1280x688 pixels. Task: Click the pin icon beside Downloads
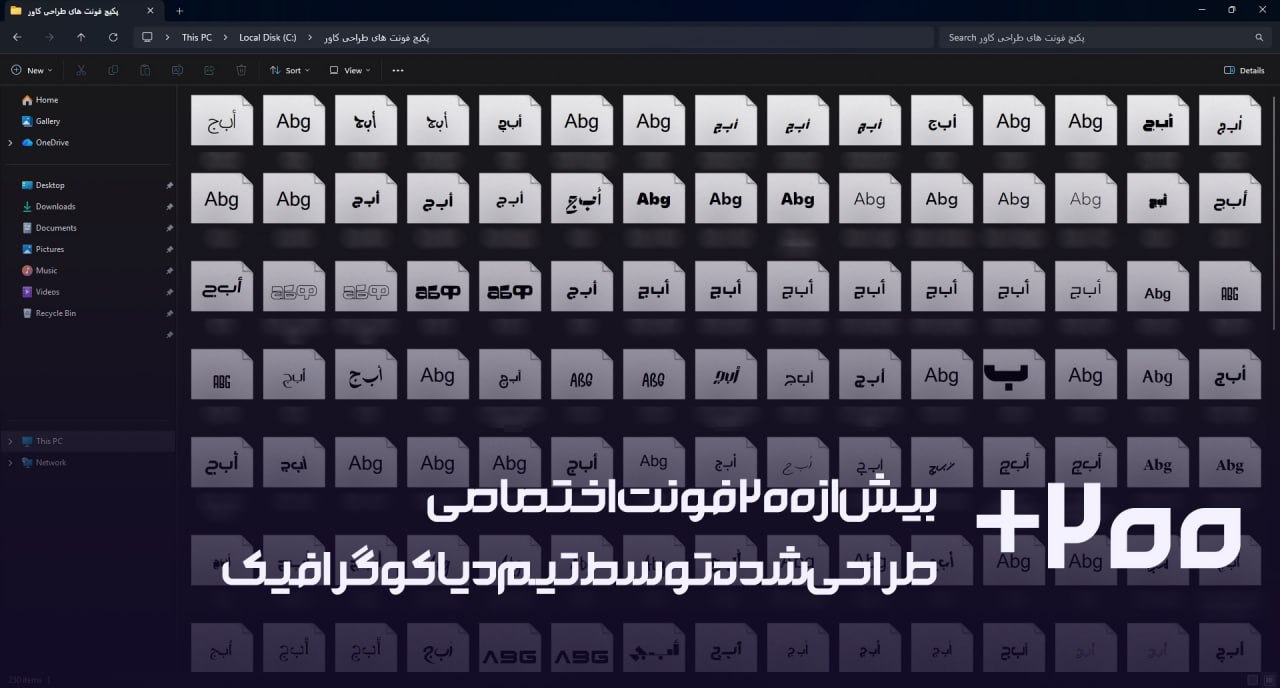click(x=169, y=206)
